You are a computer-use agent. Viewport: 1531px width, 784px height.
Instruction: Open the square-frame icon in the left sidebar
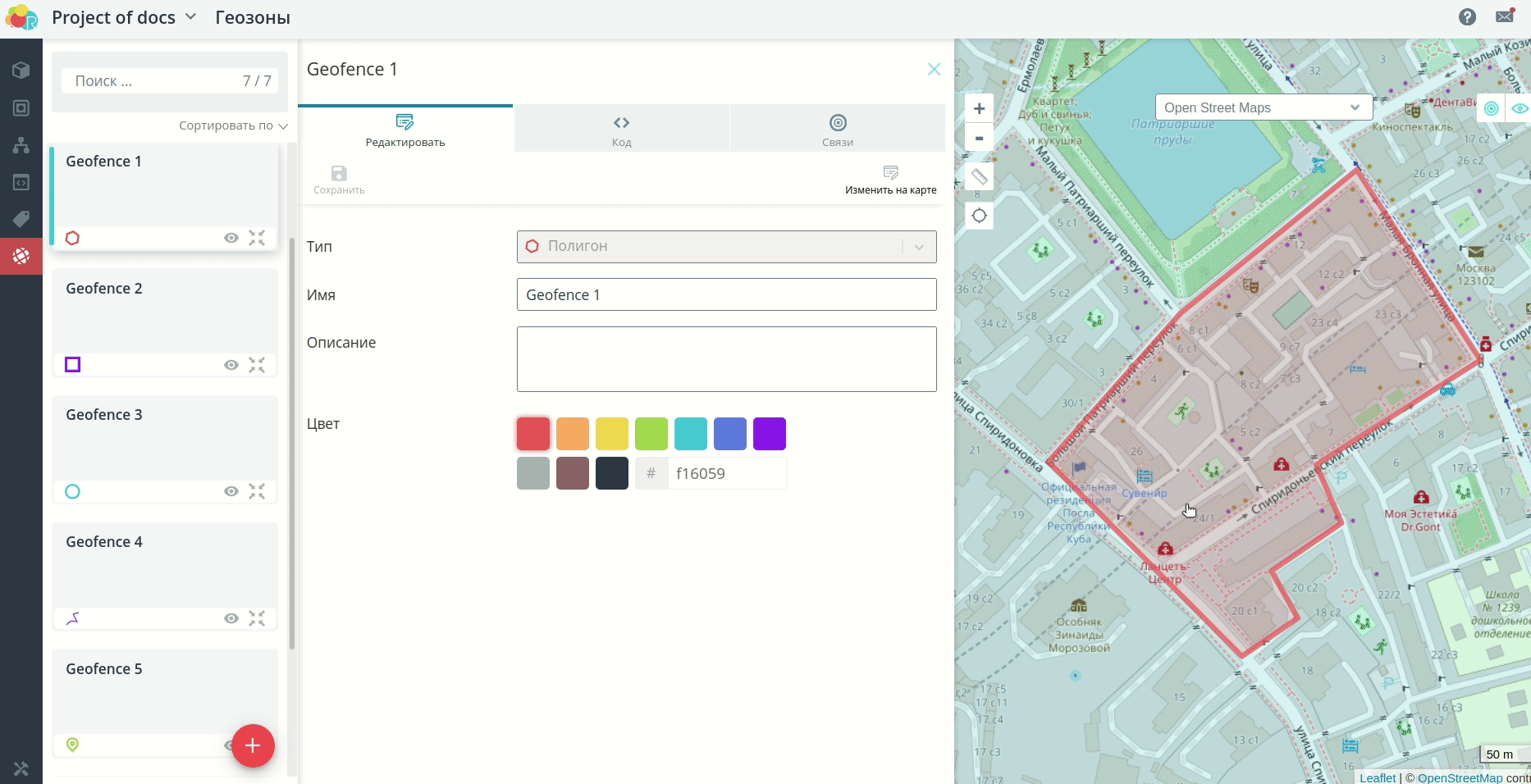click(21, 108)
